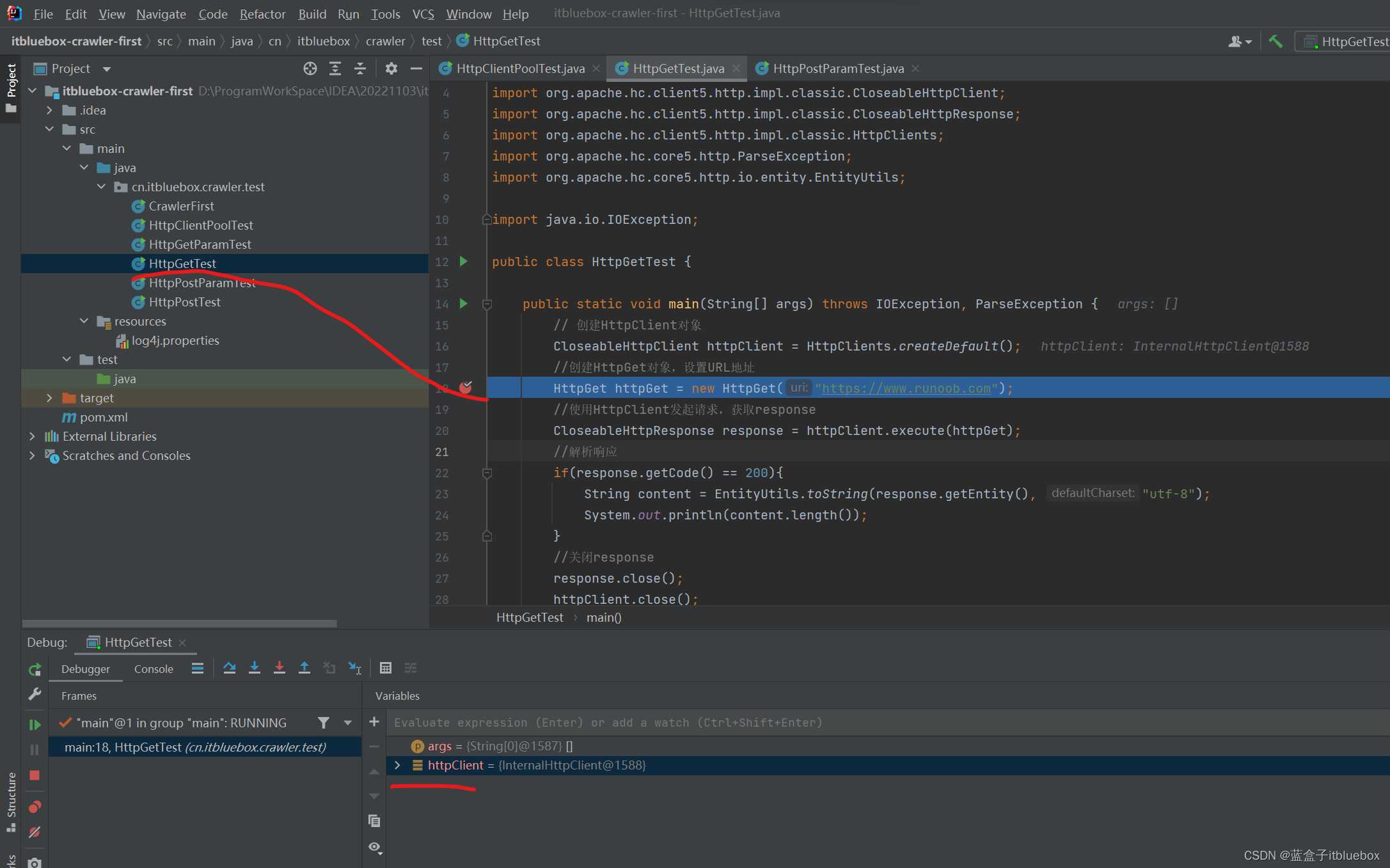This screenshot has width=1390, height=868.
Task: Click the runoob.com URL link
Action: click(906, 388)
